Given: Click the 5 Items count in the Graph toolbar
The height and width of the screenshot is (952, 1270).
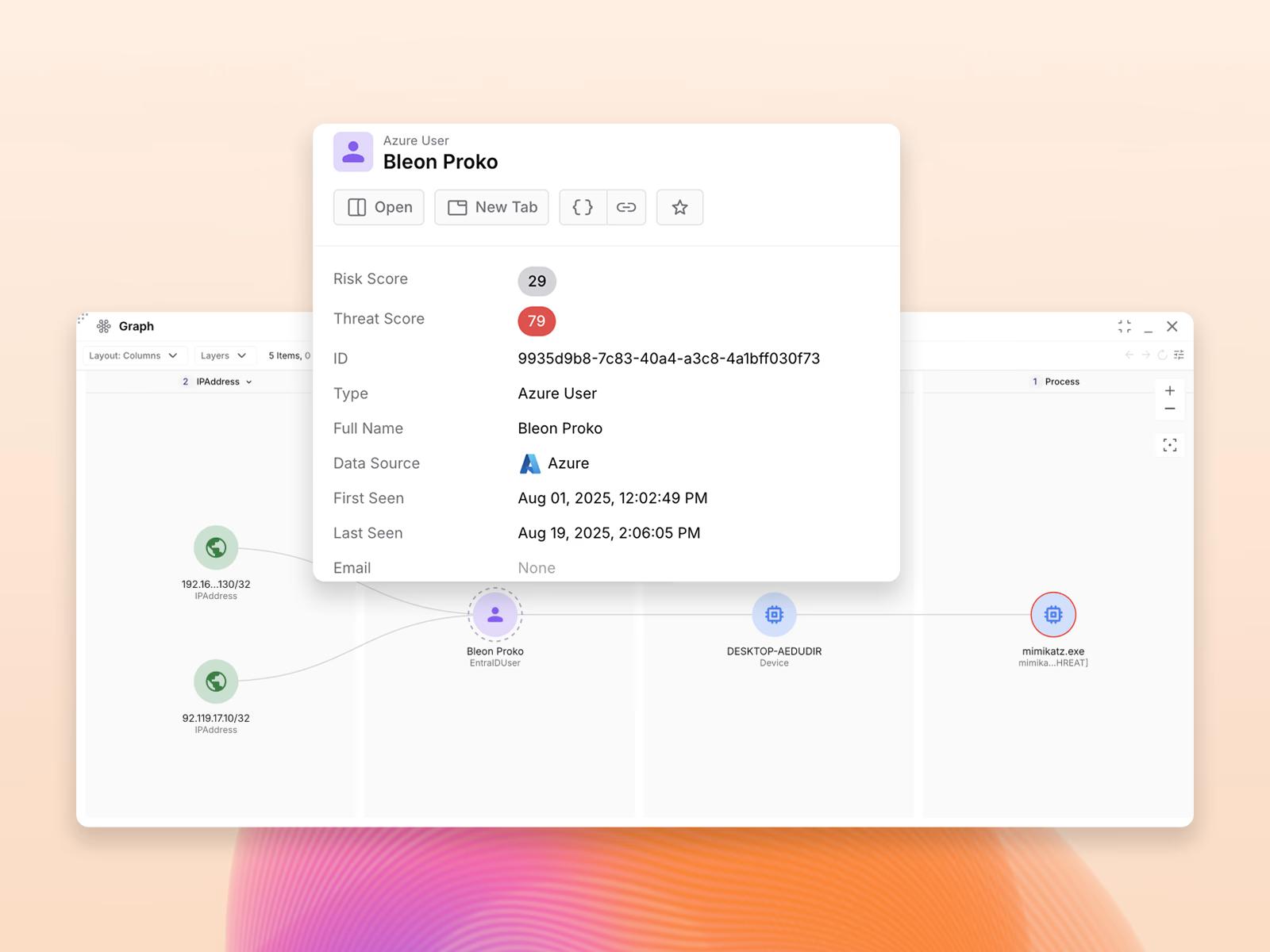Looking at the screenshot, I should click(x=284, y=355).
